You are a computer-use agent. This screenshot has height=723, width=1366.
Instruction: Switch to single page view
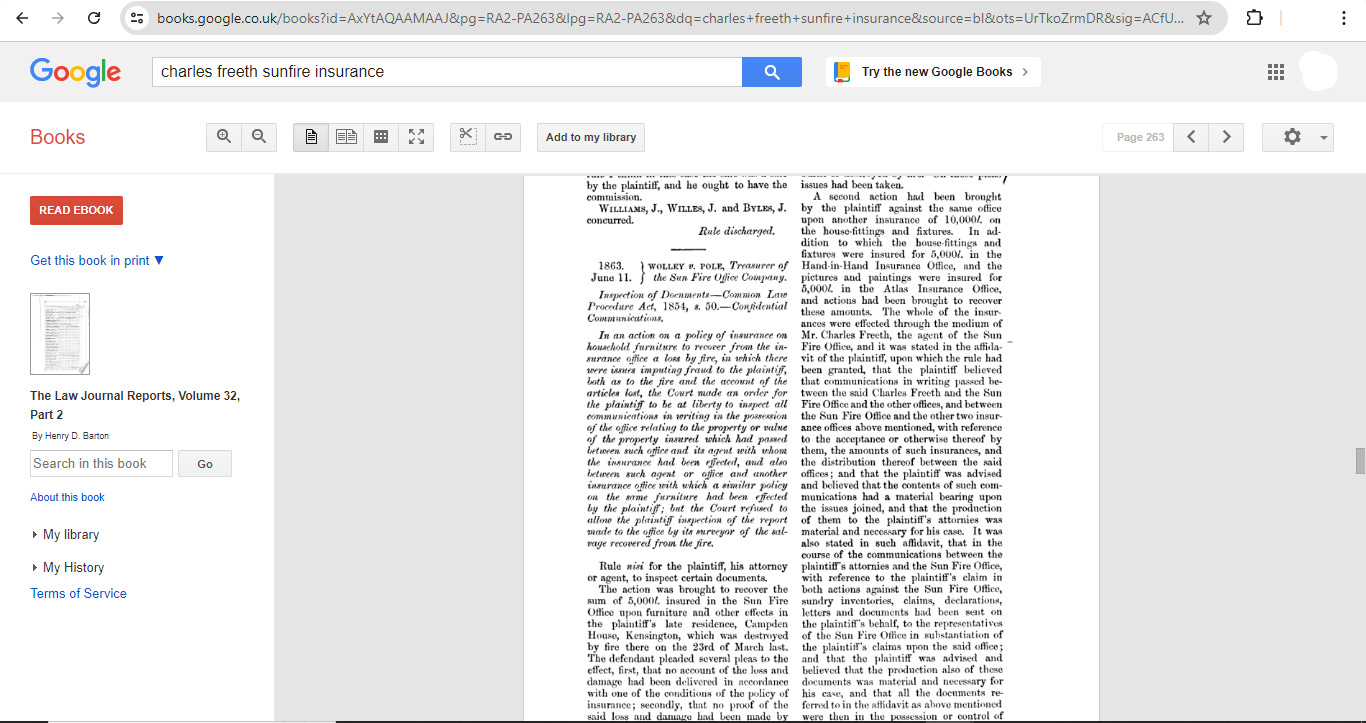pos(311,137)
